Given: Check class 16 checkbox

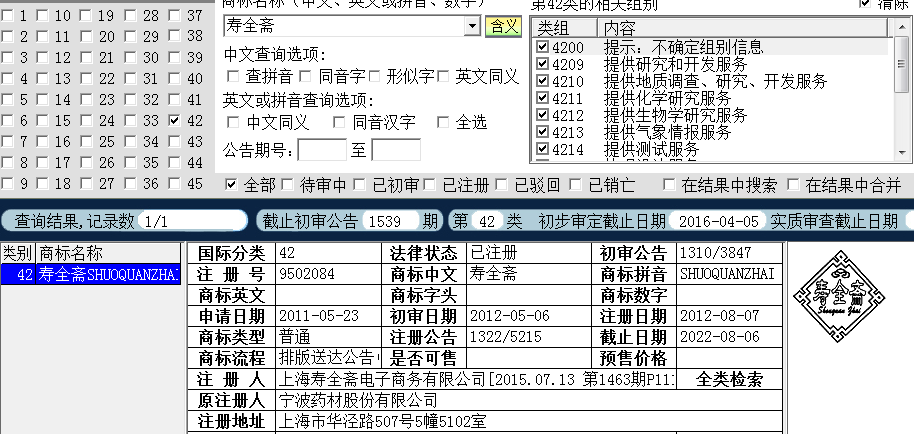Looking at the screenshot, I should pyautogui.click(x=42, y=142).
